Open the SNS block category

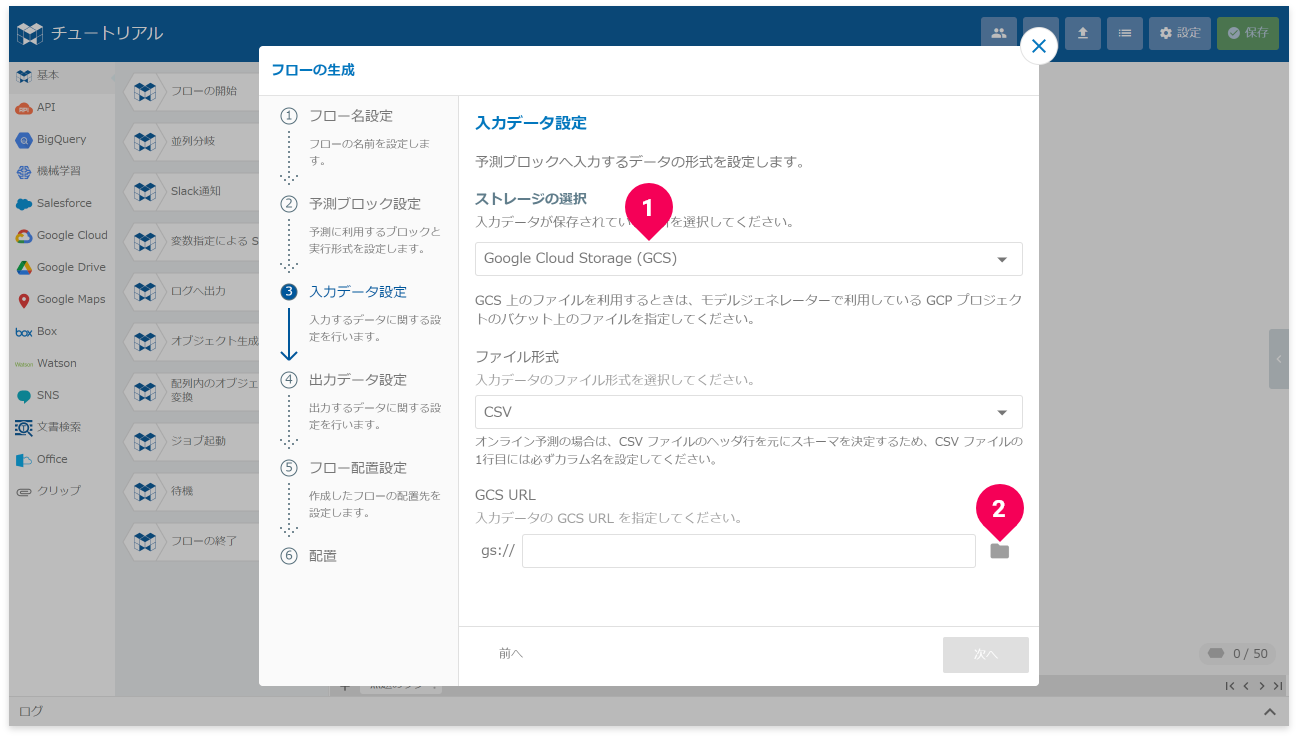click(61, 395)
